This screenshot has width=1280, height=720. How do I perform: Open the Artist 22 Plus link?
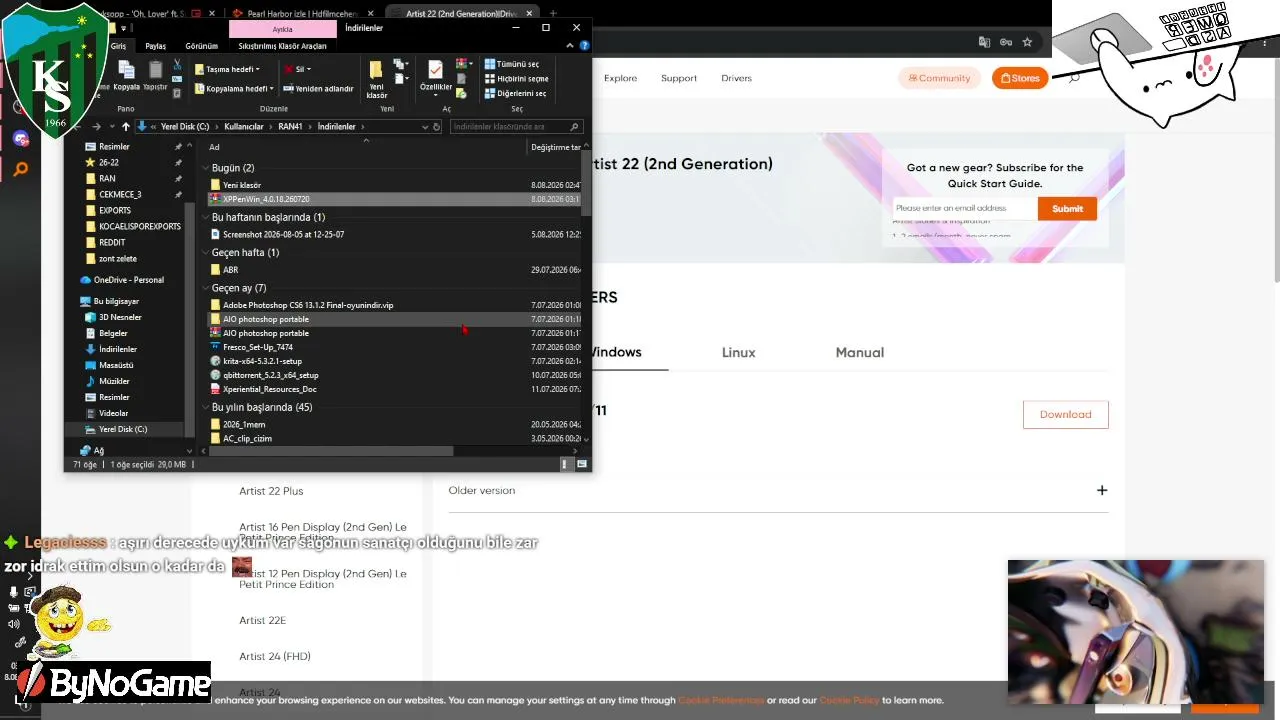271,491
